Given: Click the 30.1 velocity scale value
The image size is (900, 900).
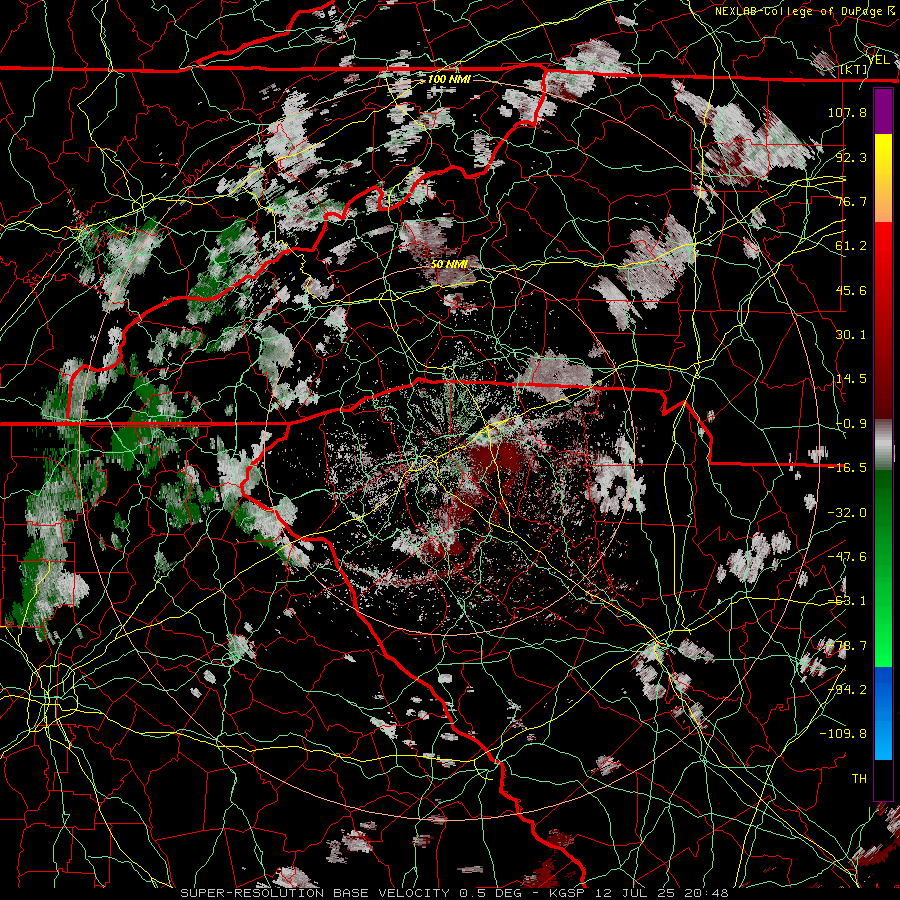Looking at the screenshot, I should (851, 335).
